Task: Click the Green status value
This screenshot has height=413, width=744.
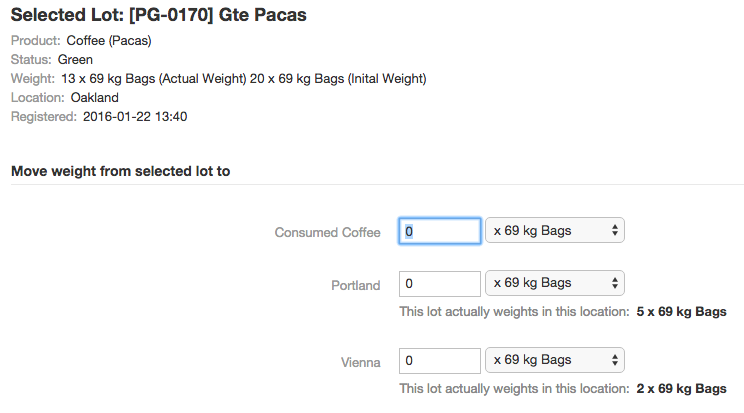Action: point(75,60)
